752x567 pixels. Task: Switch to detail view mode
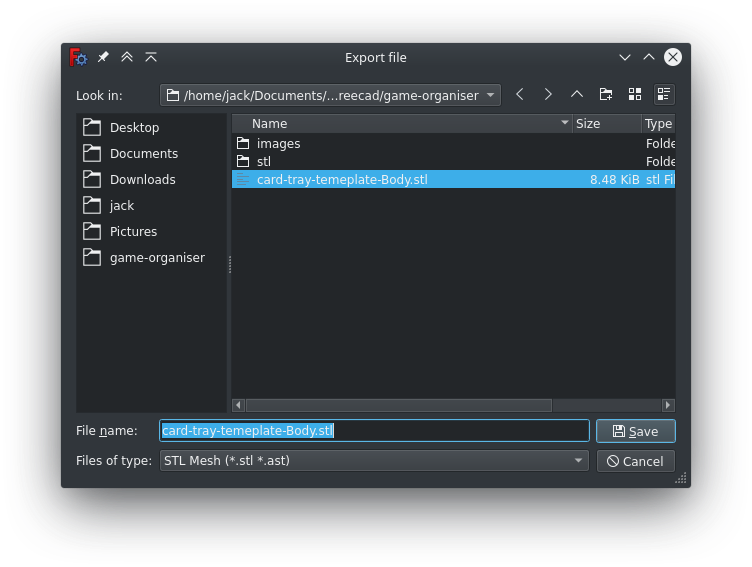664,95
